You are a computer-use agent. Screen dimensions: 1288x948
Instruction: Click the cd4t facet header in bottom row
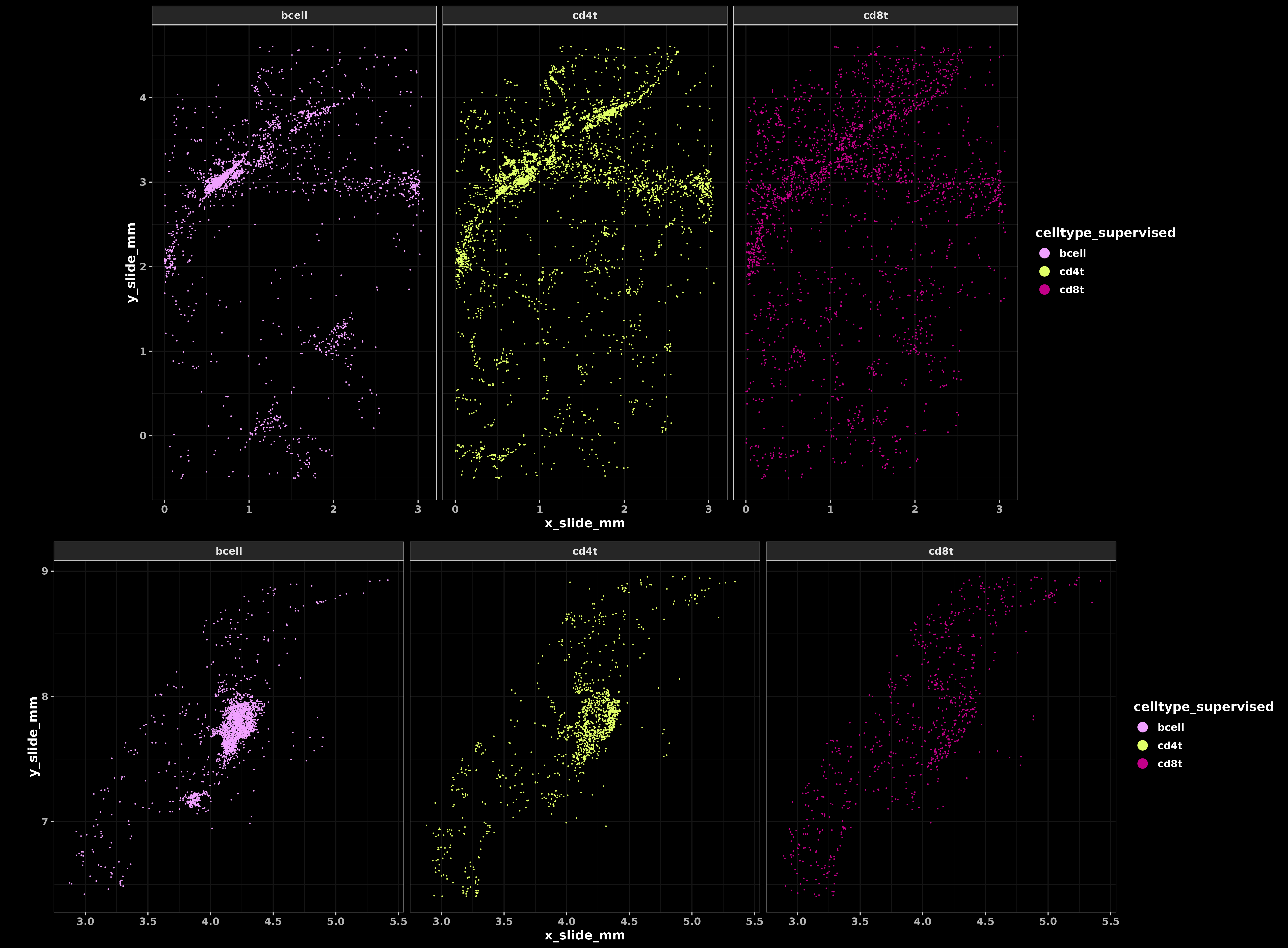(585, 551)
